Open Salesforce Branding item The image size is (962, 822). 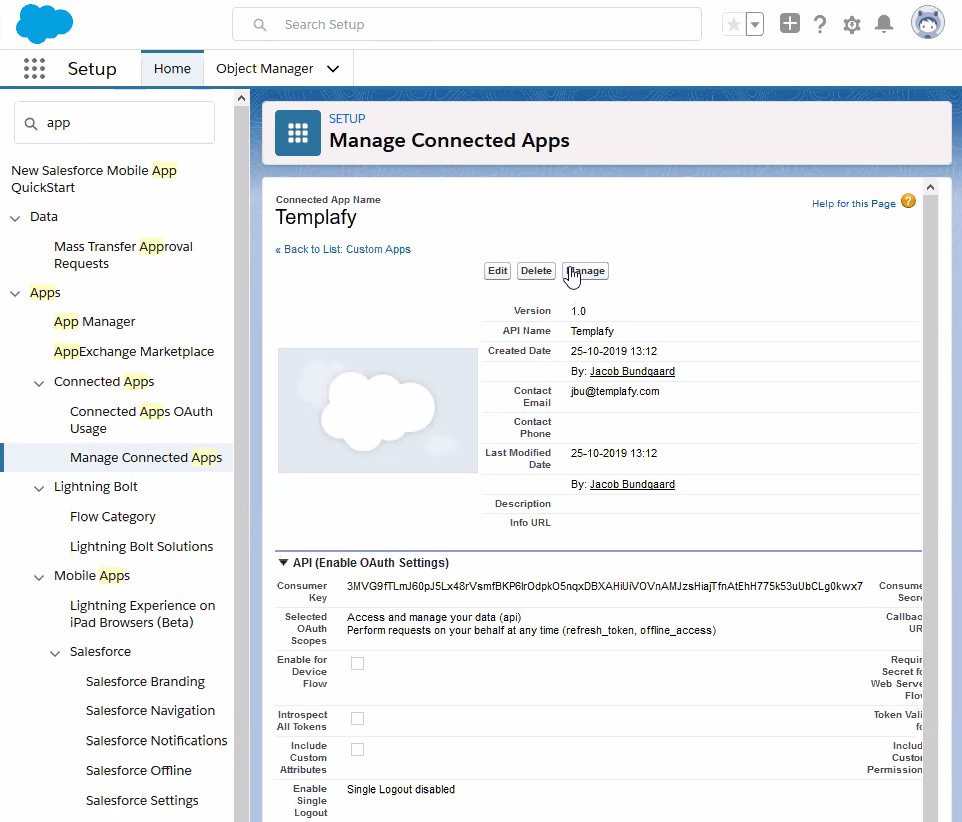(x=145, y=681)
